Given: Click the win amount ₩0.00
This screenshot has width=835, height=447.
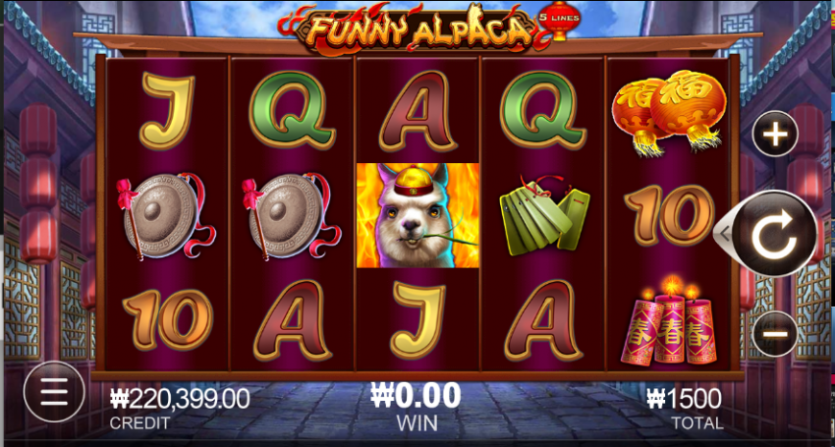Looking at the screenshot, I should [x=416, y=396].
